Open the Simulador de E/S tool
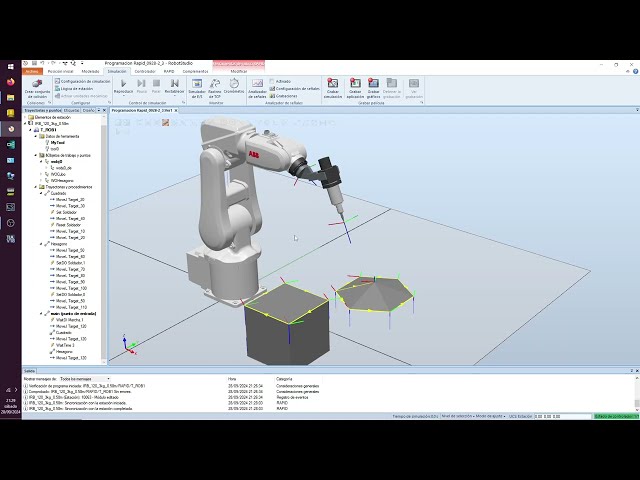 pyautogui.click(x=197, y=88)
